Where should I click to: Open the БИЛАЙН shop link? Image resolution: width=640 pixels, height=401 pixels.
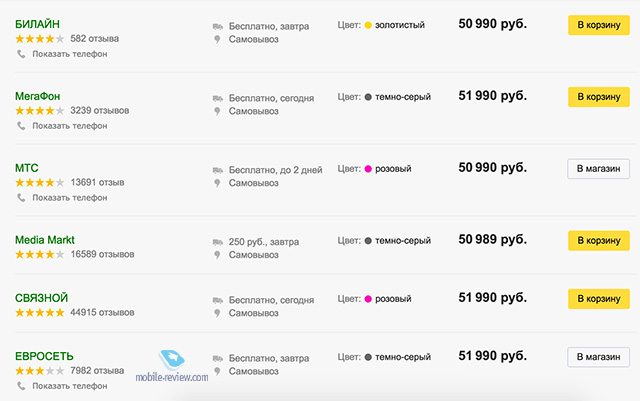[x=38, y=24]
